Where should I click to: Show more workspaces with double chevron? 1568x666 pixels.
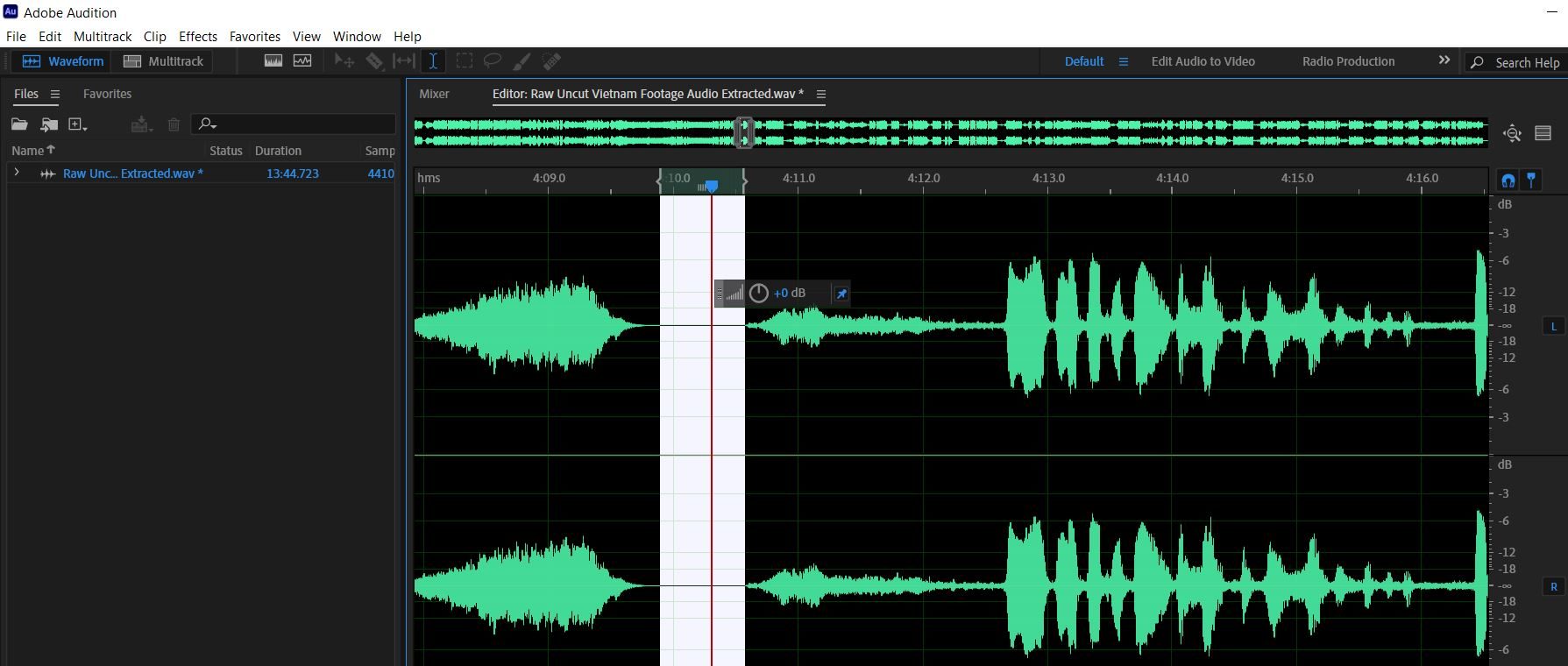coord(1444,60)
